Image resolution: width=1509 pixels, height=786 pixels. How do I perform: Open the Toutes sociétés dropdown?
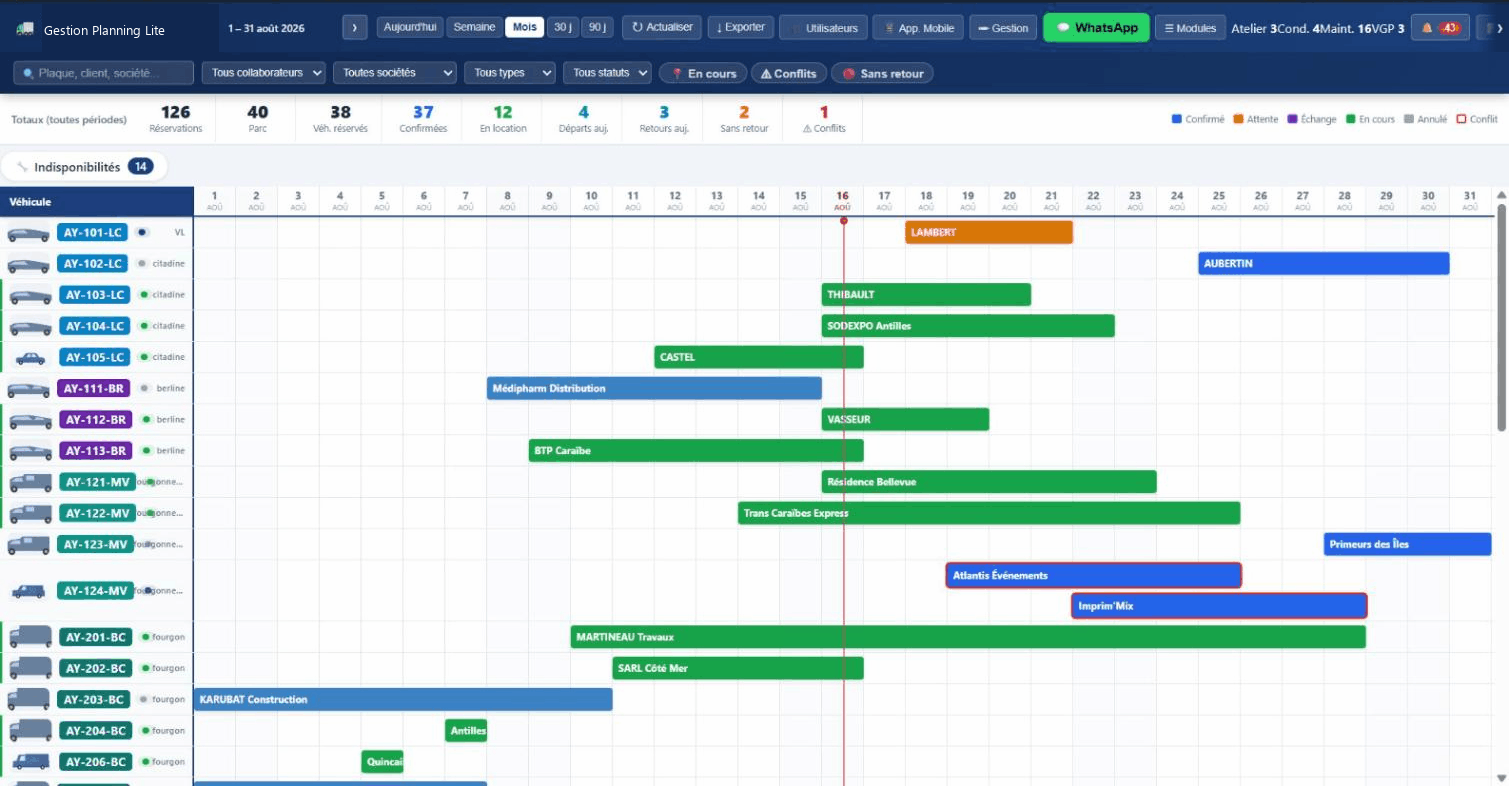[x=394, y=73]
